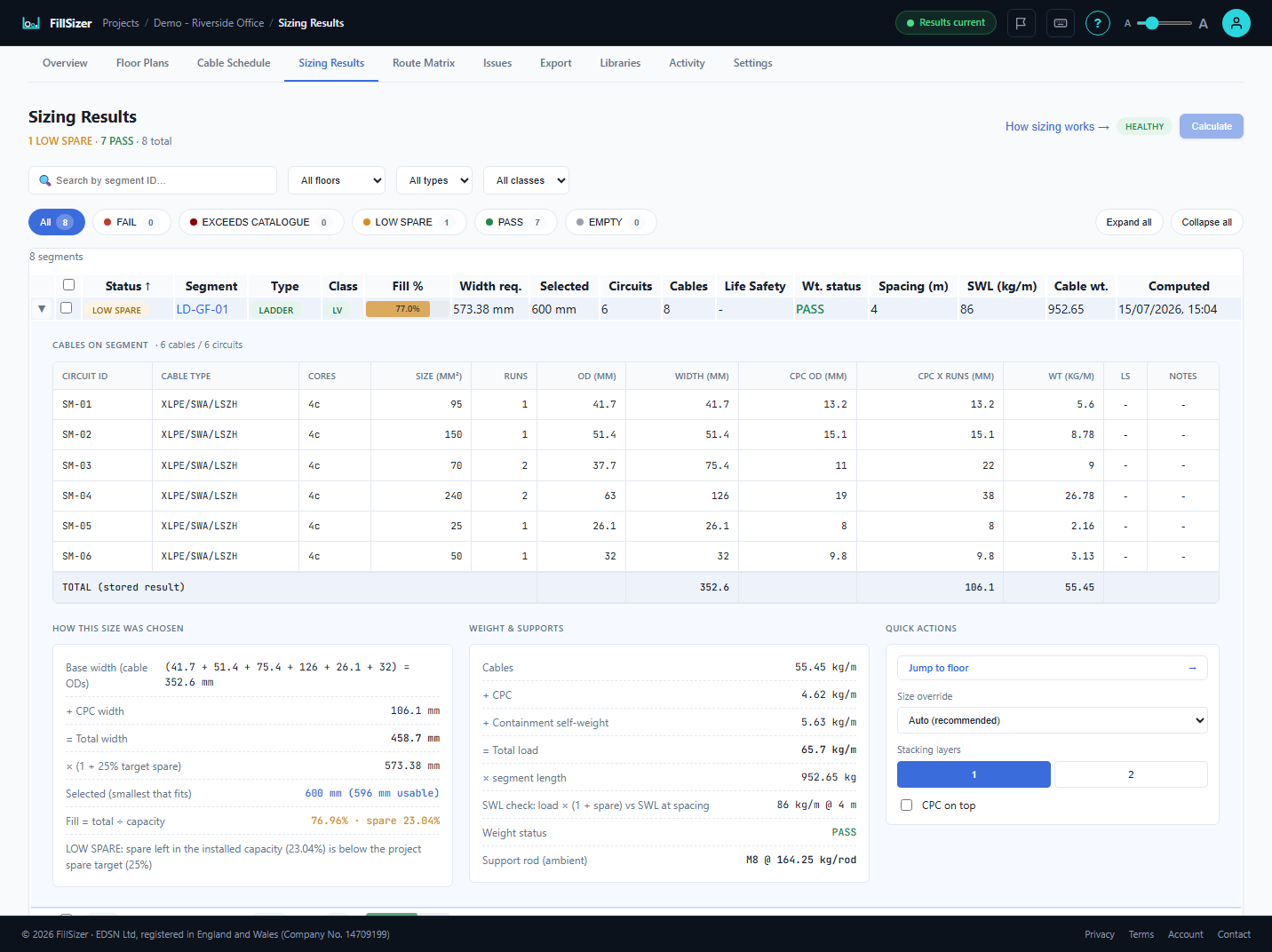Open the Size override dropdown
This screenshot has width=1272, height=952.
pos(1053,720)
